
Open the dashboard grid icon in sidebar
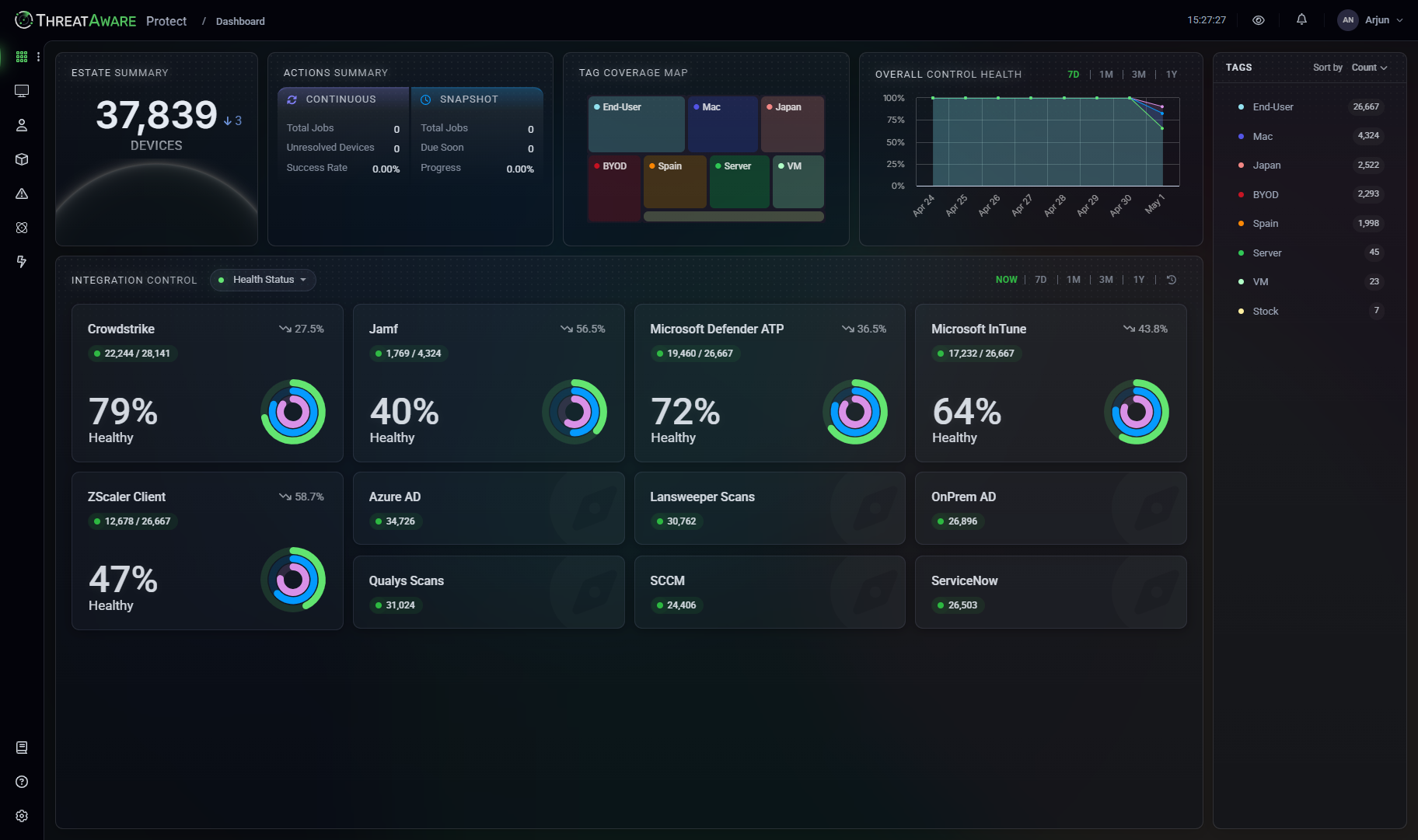coord(22,57)
